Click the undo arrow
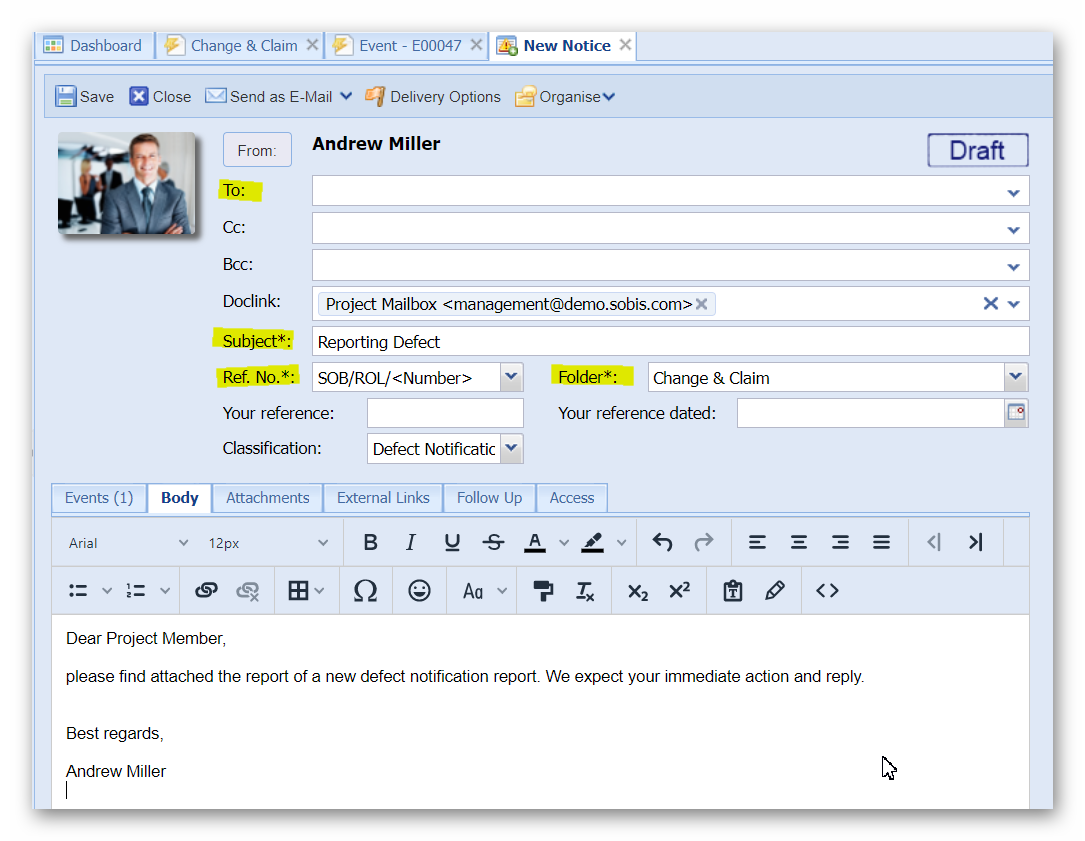The image size is (1085, 841). pyautogui.click(x=662, y=542)
